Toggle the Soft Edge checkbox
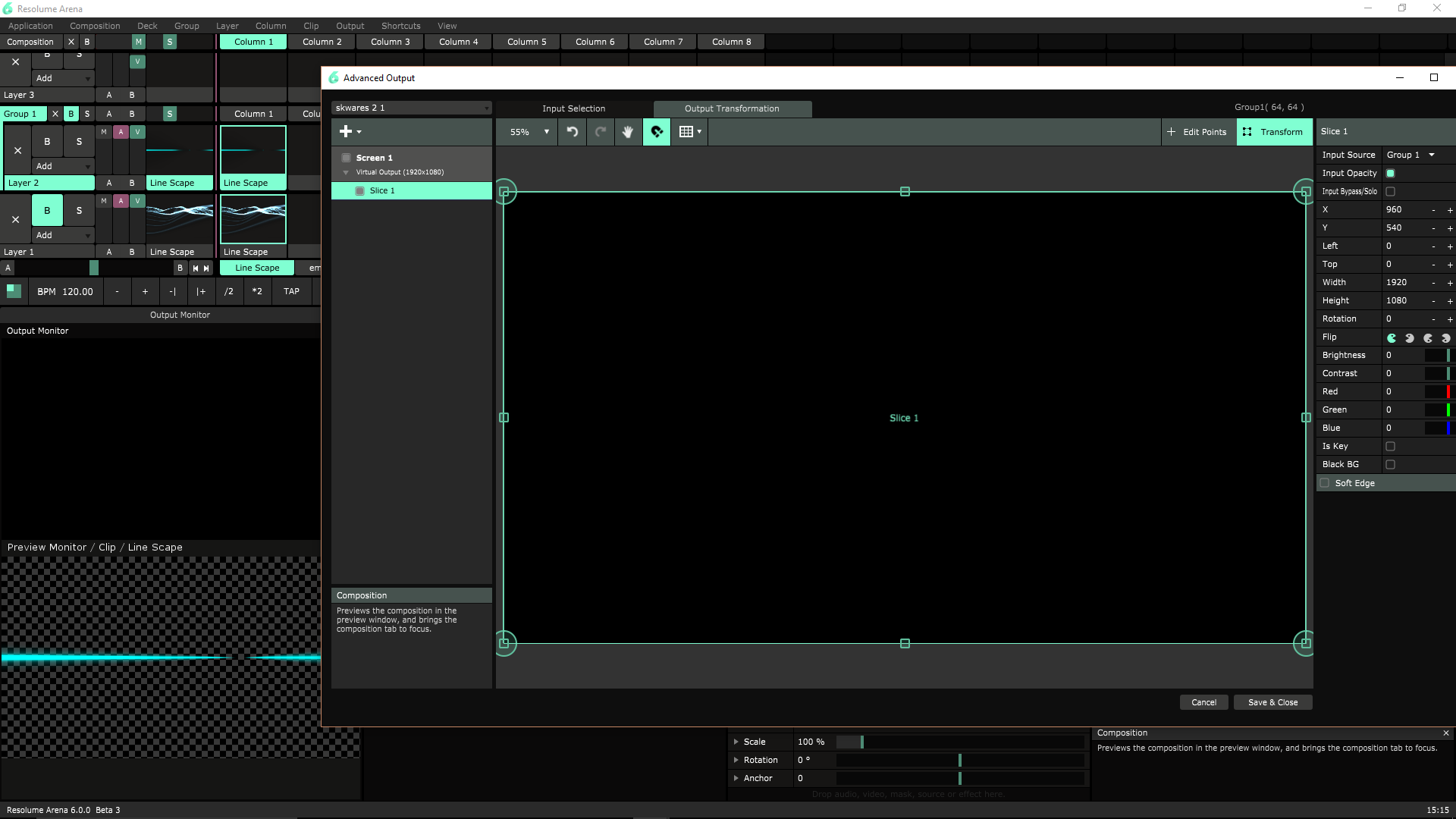1456x819 pixels. (1325, 483)
